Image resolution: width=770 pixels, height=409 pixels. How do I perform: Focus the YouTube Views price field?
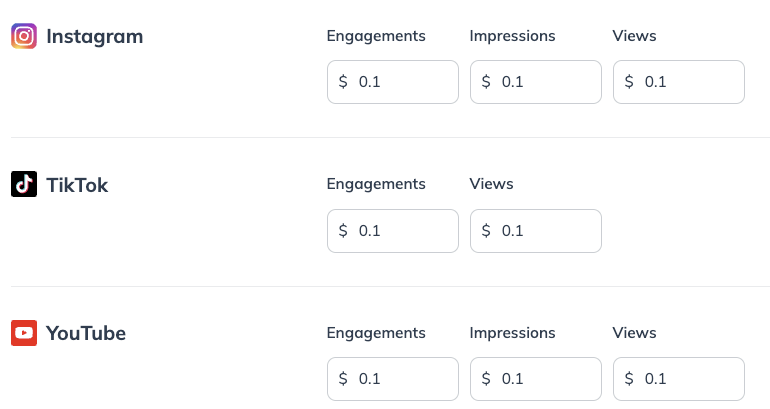point(679,379)
